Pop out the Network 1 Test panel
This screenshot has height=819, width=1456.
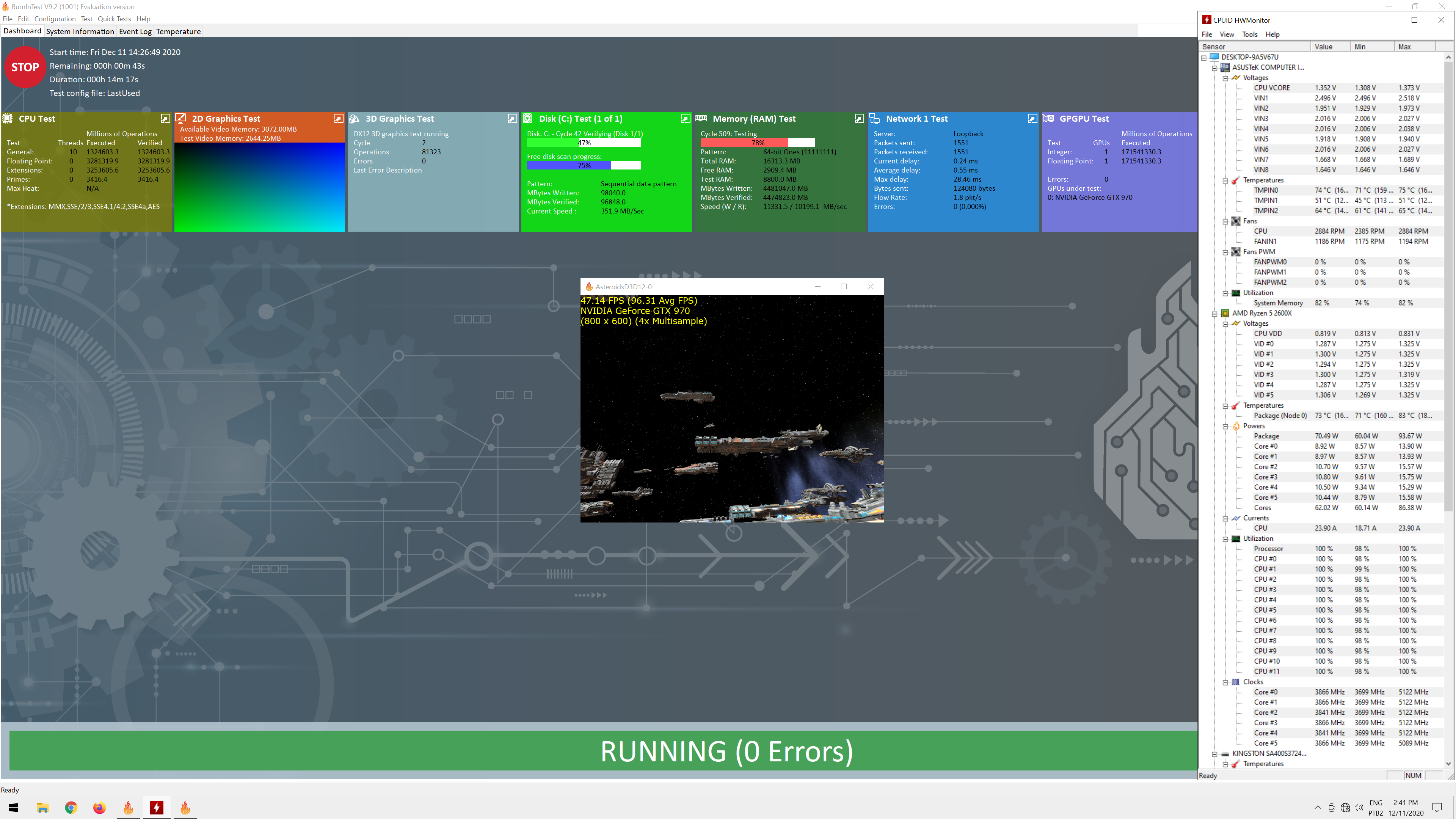tap(1032, 119)
